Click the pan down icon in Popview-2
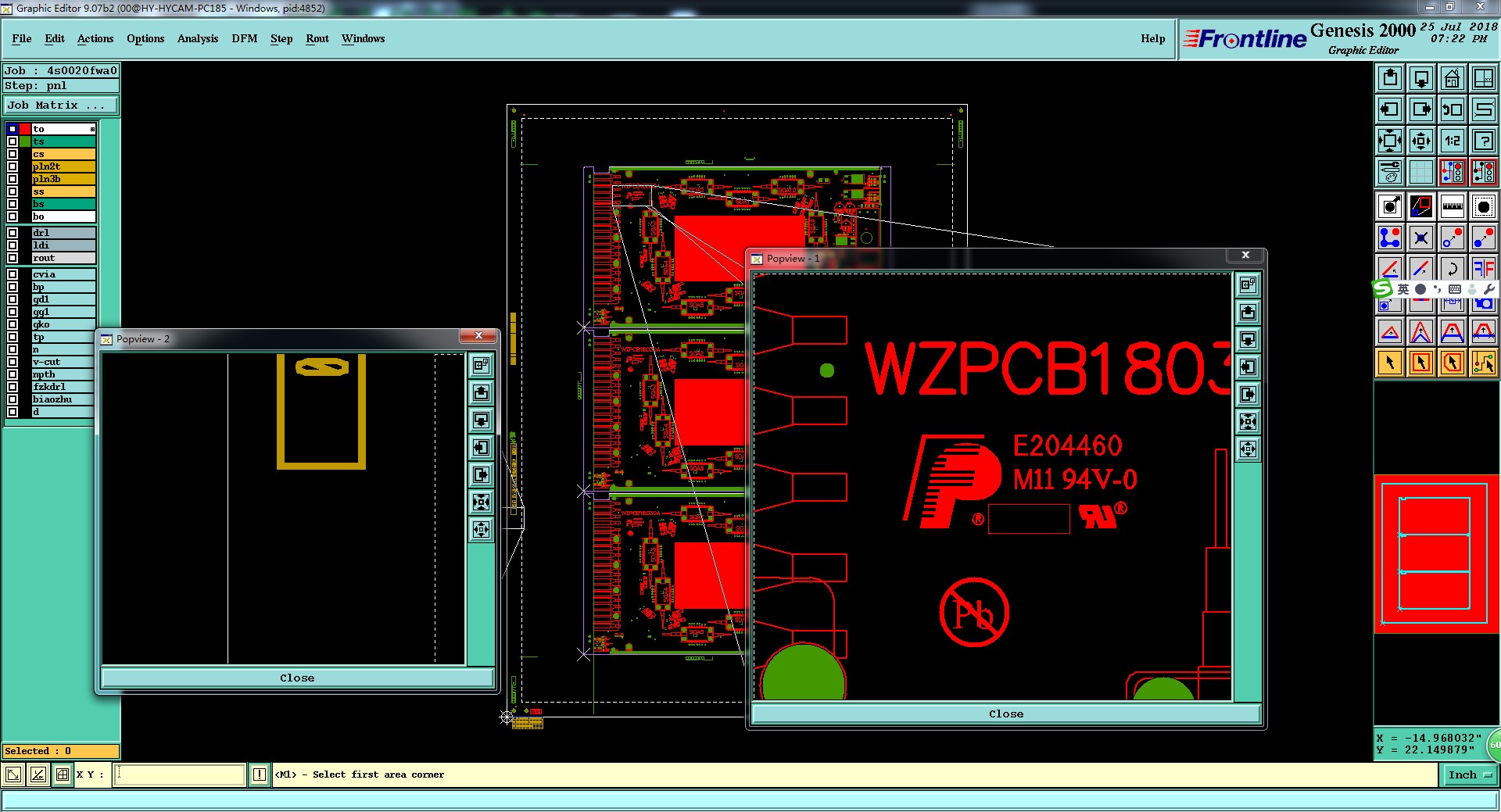Screen dimensions: 1501x812 point(482,420)
